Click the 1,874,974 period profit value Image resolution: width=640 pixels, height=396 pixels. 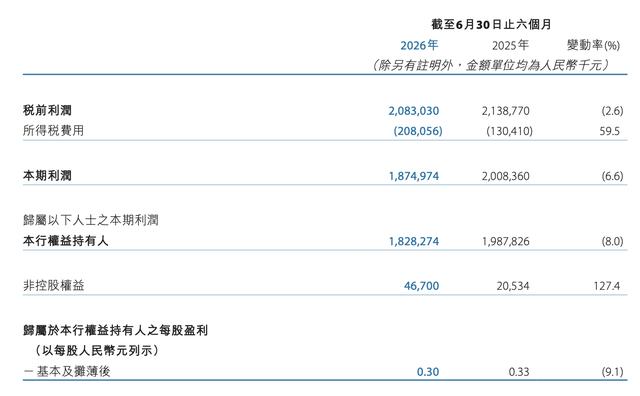pos(413,176)
